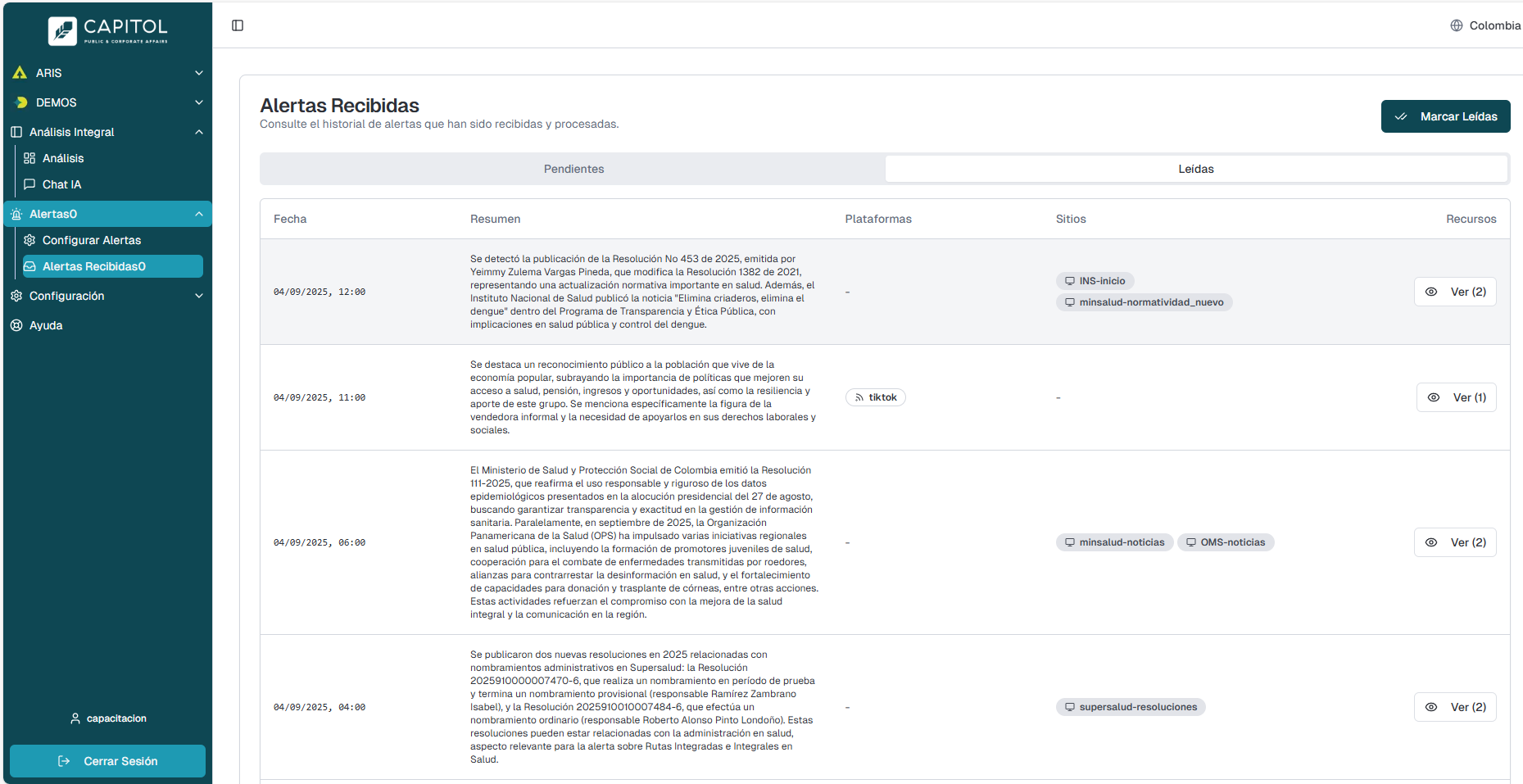
Task: Open the supersalud-resoluciones site chip
Action: 1131,706
